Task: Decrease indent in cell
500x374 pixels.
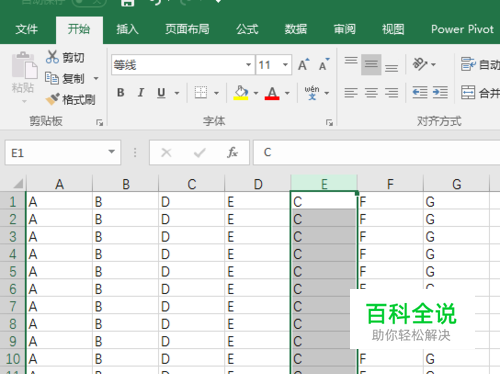Action: click(x=420, y=92)
